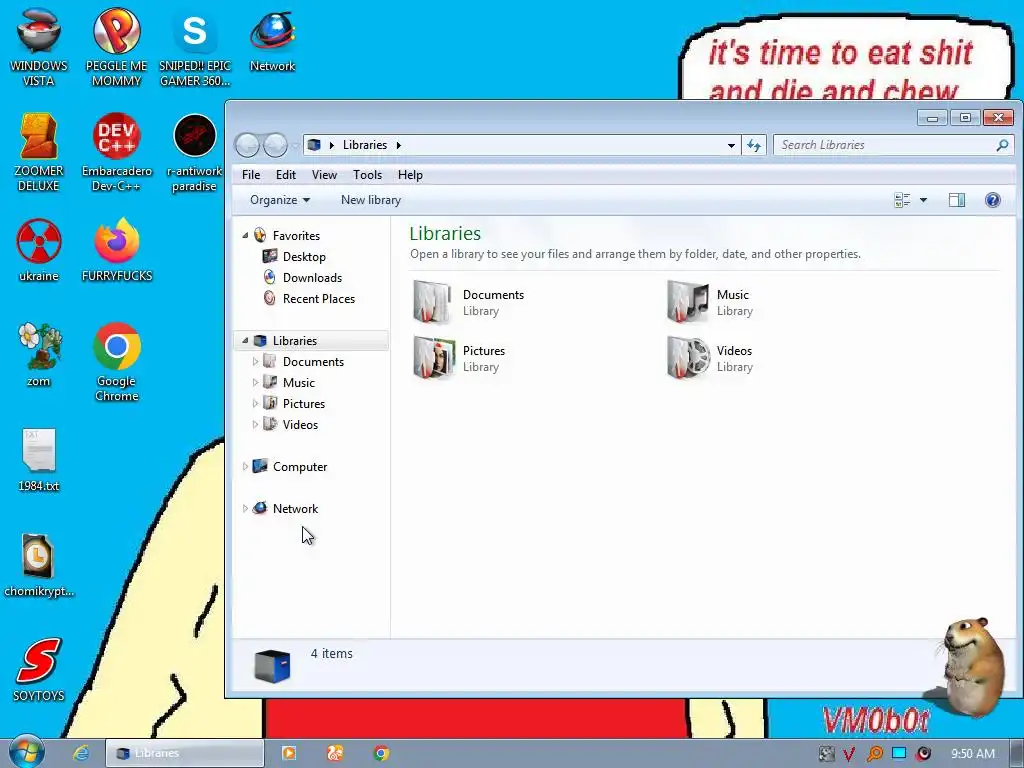Toggle the preview pane button
The width and height of the screenshot is (1024, 768).
[957, 200]
